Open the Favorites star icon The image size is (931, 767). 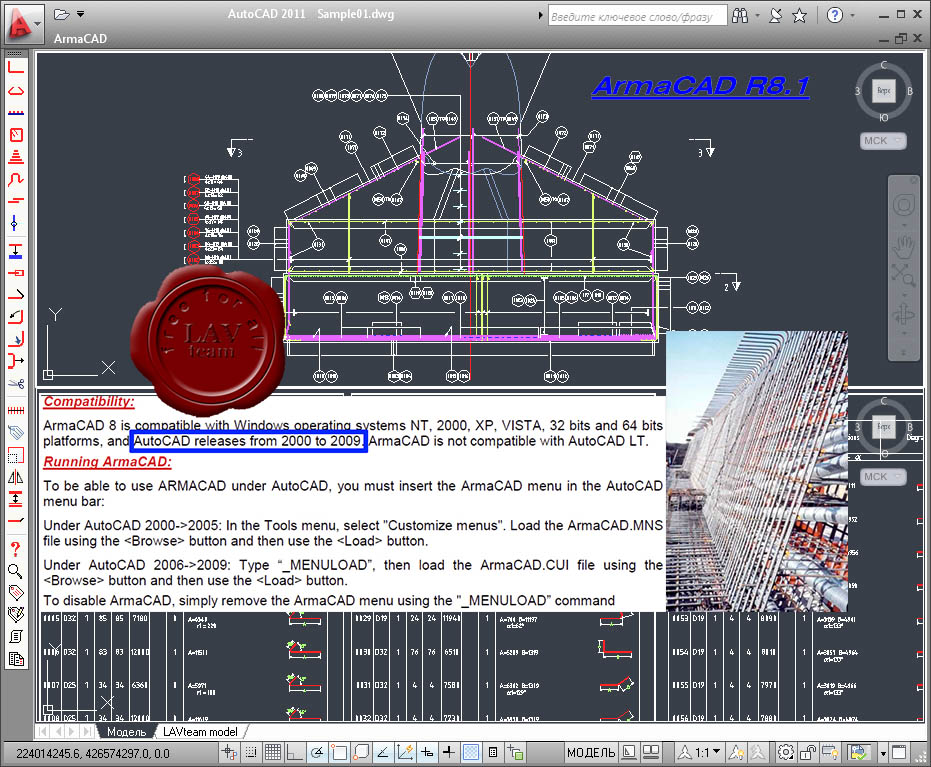[800, 15]
